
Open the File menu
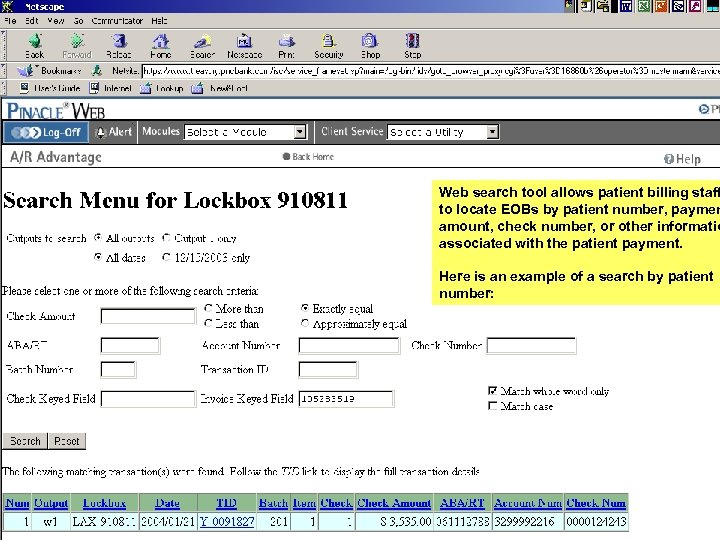[x=10, y=21]
